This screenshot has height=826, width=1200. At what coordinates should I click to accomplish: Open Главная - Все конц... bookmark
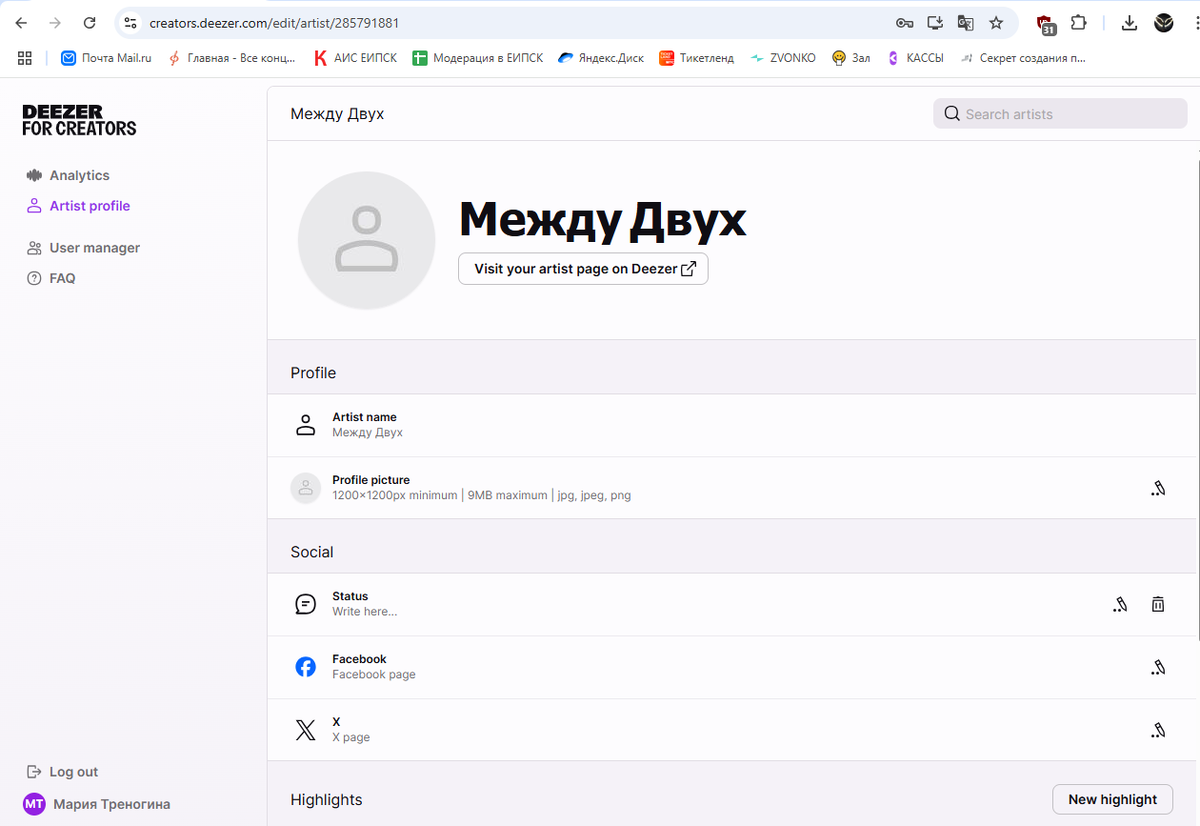(232, 58)
